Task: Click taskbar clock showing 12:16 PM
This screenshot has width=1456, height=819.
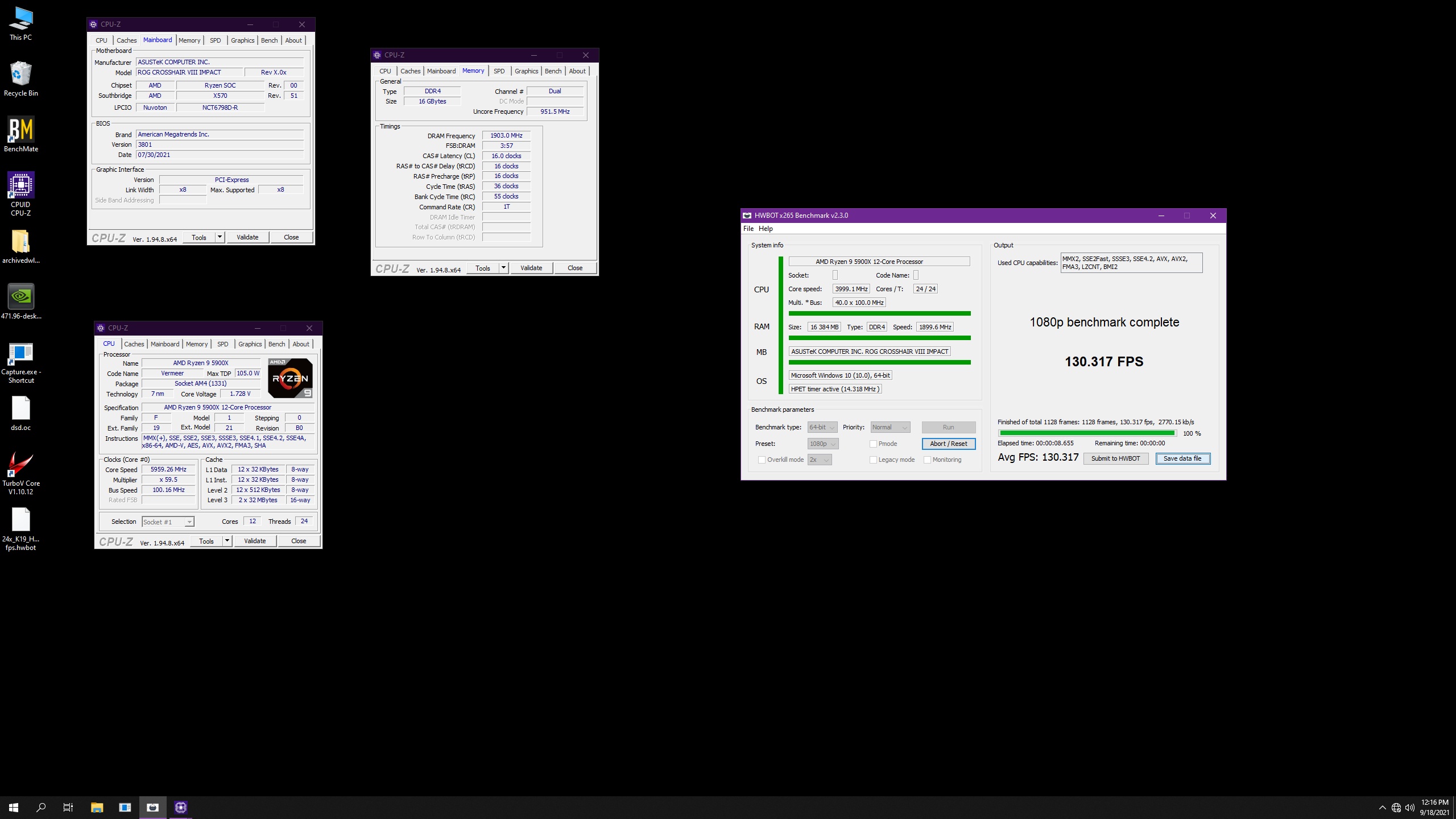Action: point(1434,807)
